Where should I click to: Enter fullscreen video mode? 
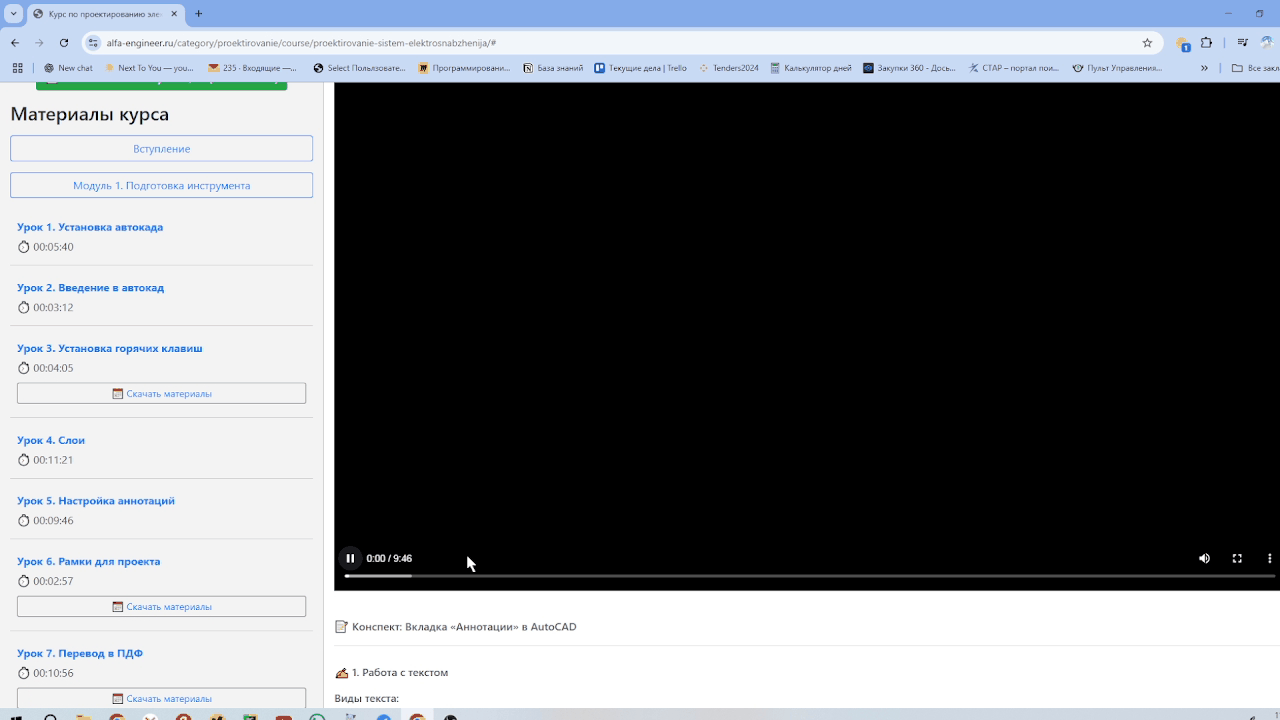click(x=1237, y=558)
